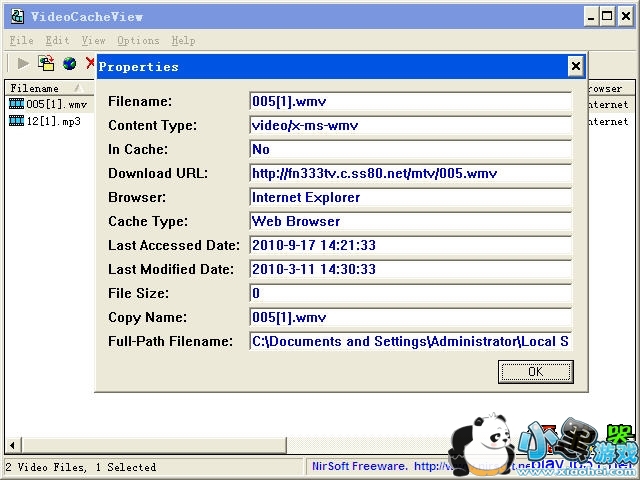
Task: Click the film icon beside 005[1].wmv
Action: (x=16, y=104)
